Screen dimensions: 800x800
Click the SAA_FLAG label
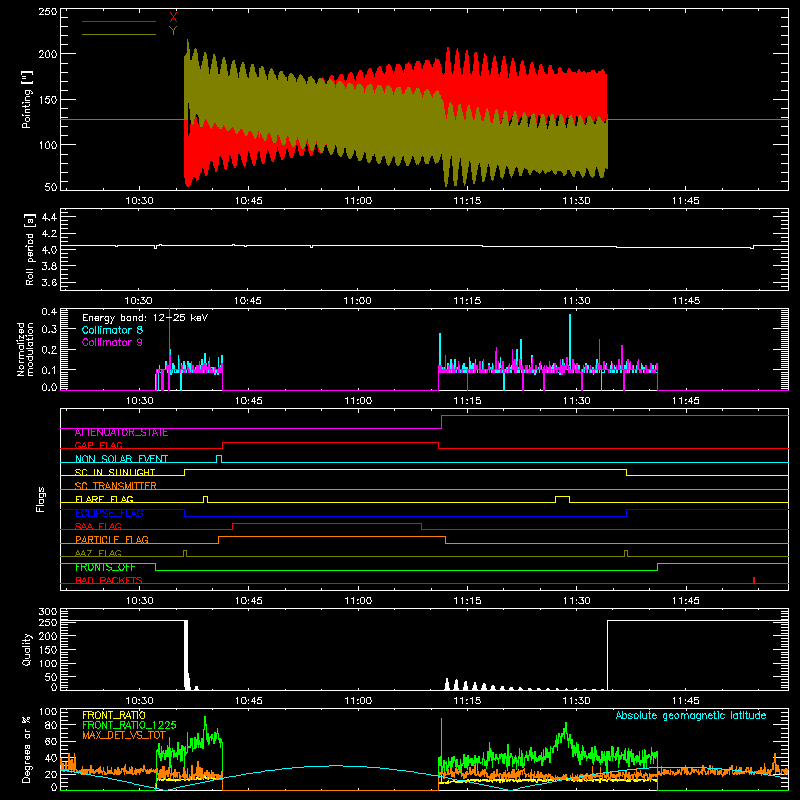click(98, 526)
